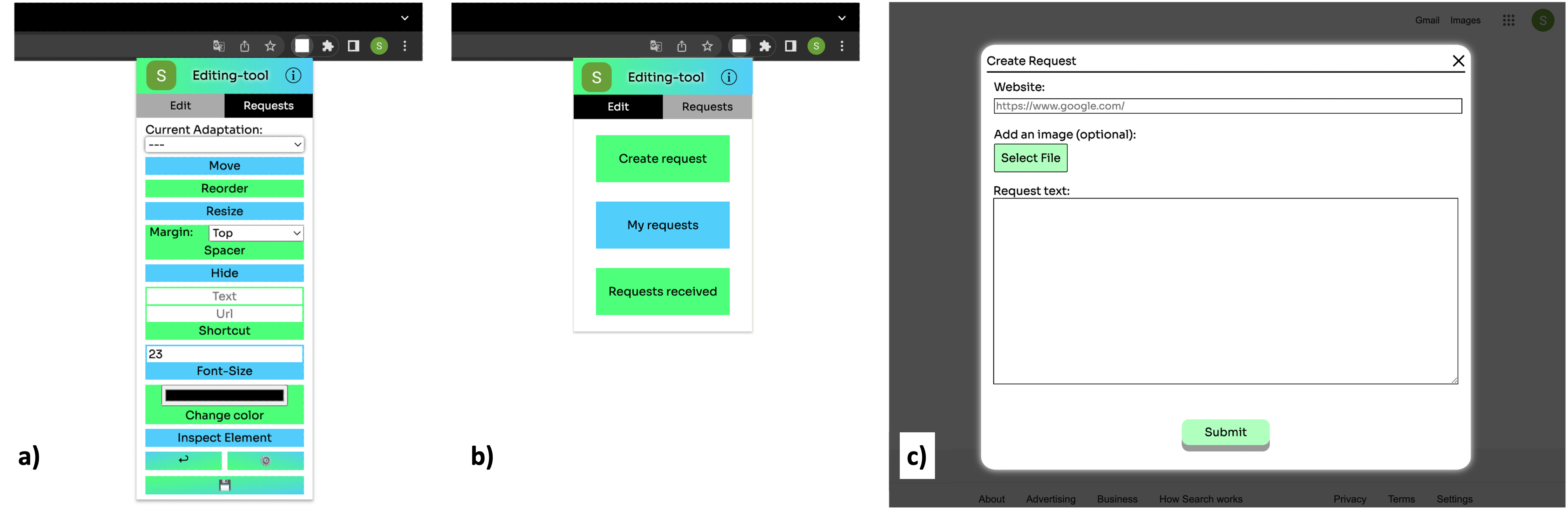The height and width of the screenshot is (510, 1568).
Task: Click the Inspect Element button
Action: click(x=224, y=437)
